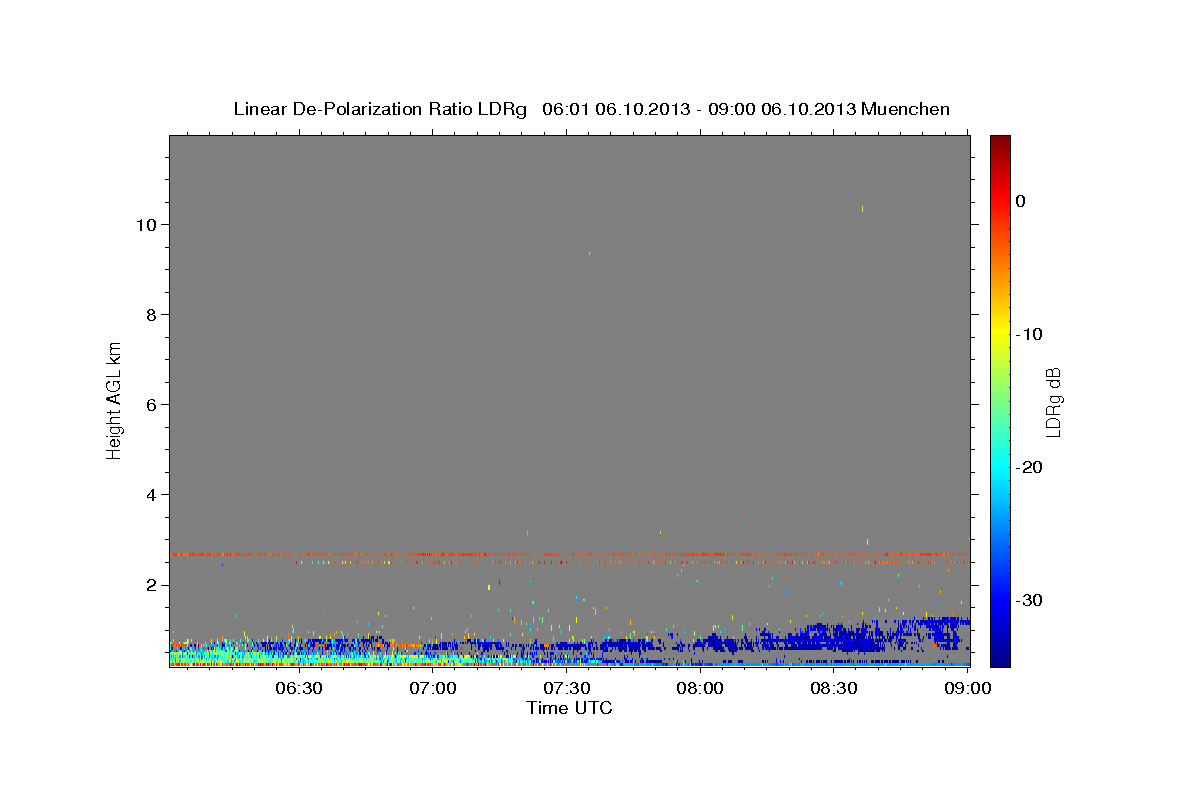
Task: Click the 08:00 time tick label
Action: [700, 688]
